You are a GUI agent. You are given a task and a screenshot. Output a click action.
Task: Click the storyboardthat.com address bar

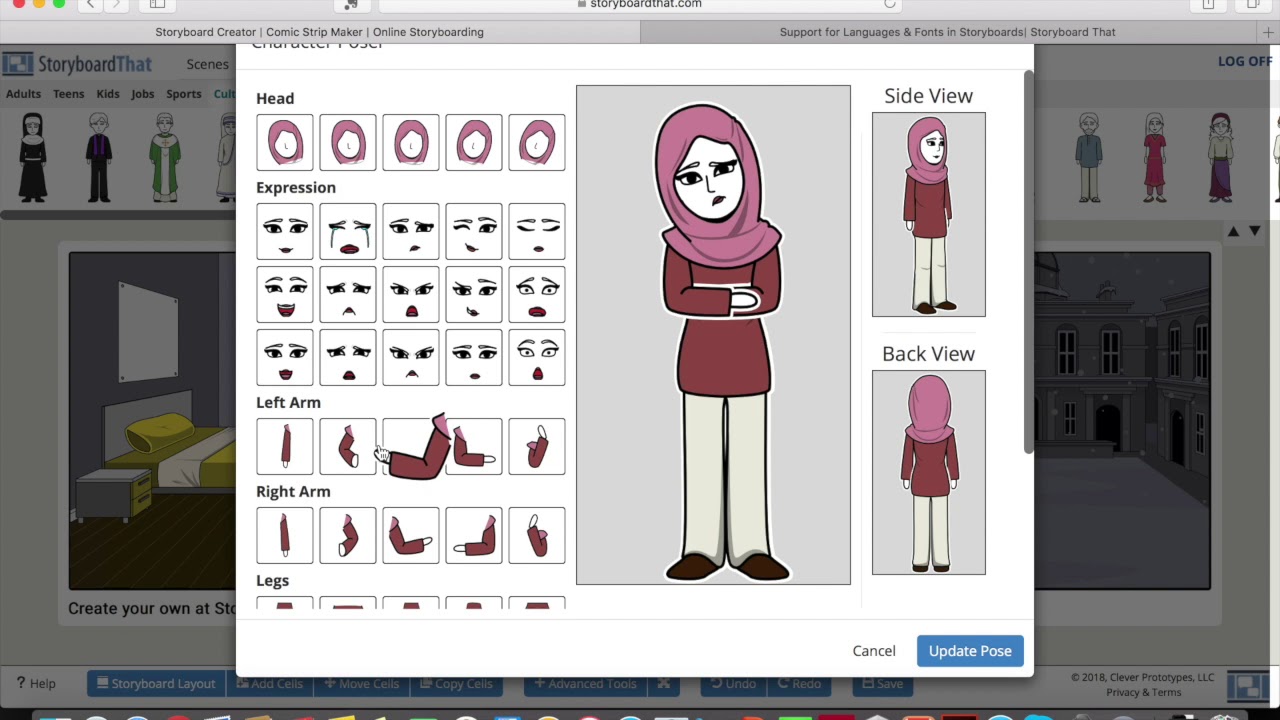(640, 5)
